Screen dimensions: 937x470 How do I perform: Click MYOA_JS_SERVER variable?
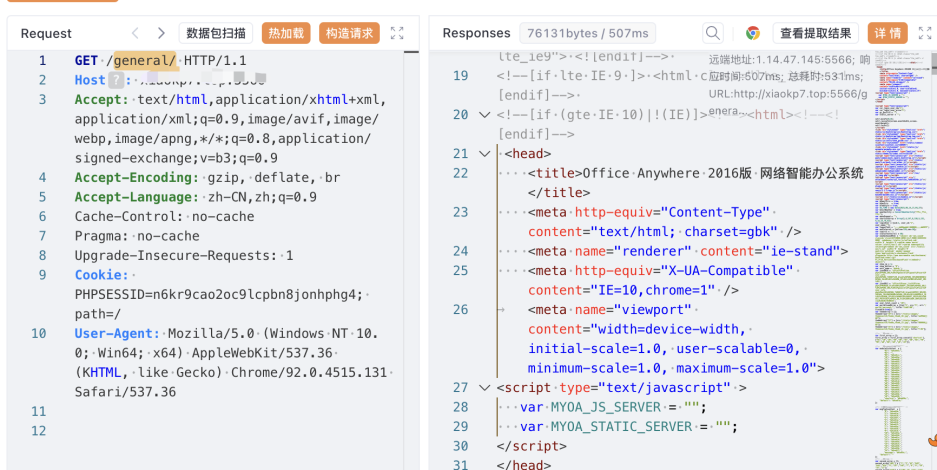[606, 407]
